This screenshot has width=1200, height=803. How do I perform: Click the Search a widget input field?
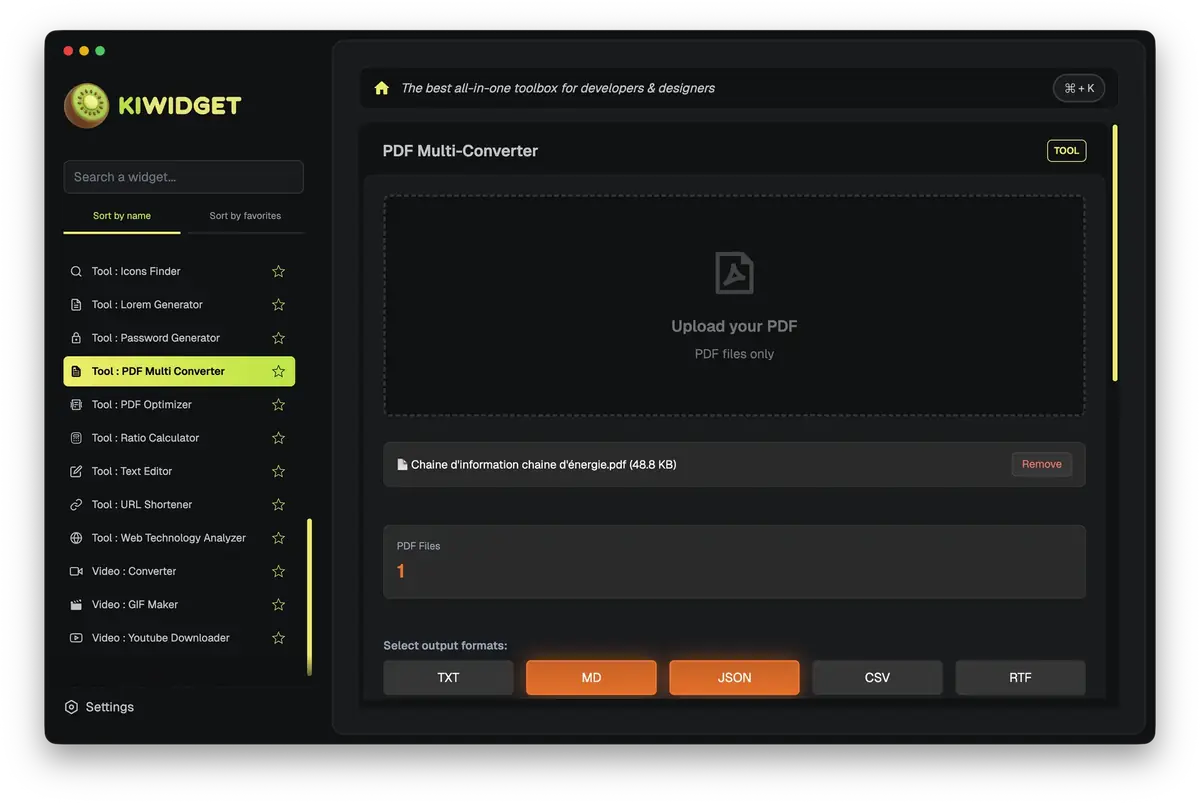tap(183, 176)
